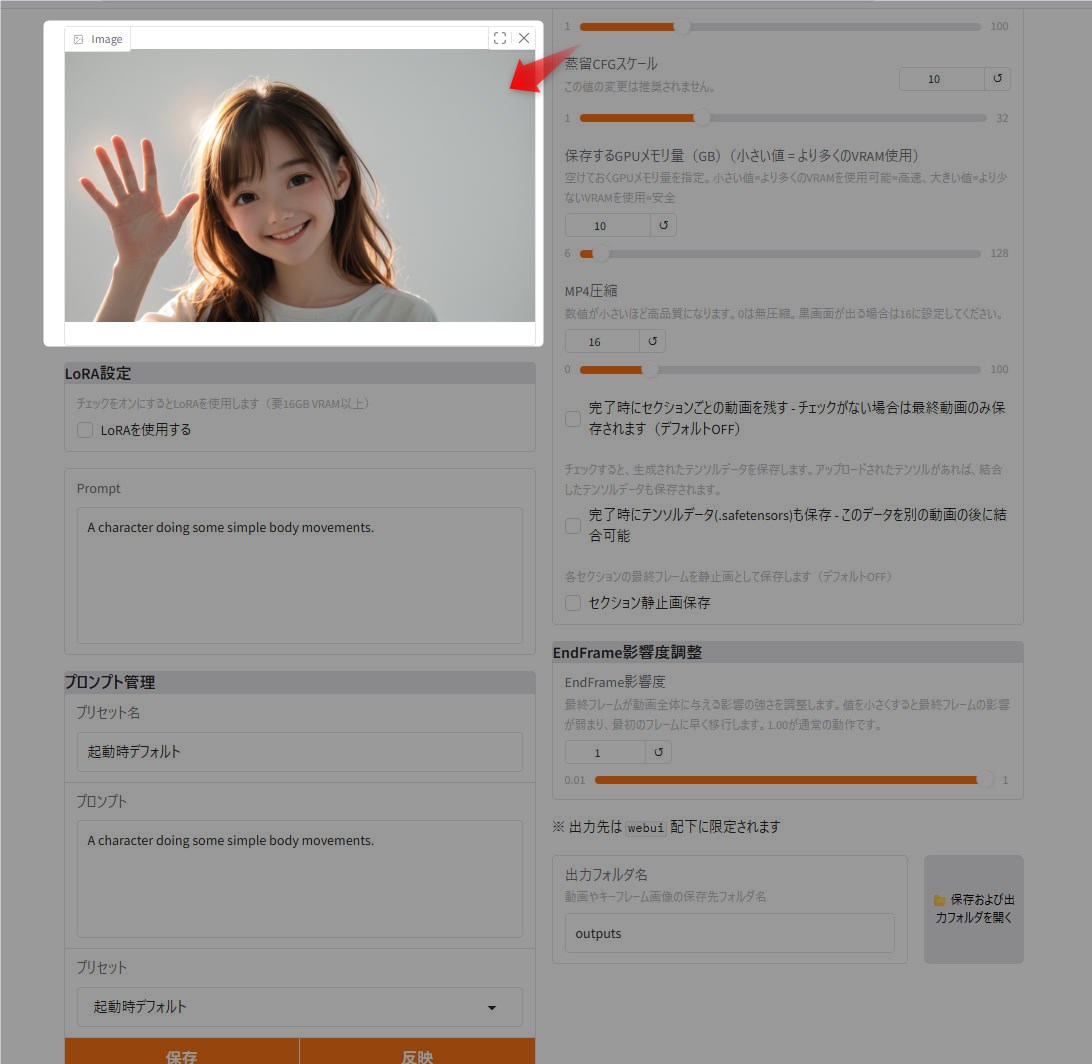Toggle keep section videos on completion checkbox
This screenshot has height=1064, width=1092.
[x=573, y=419]
